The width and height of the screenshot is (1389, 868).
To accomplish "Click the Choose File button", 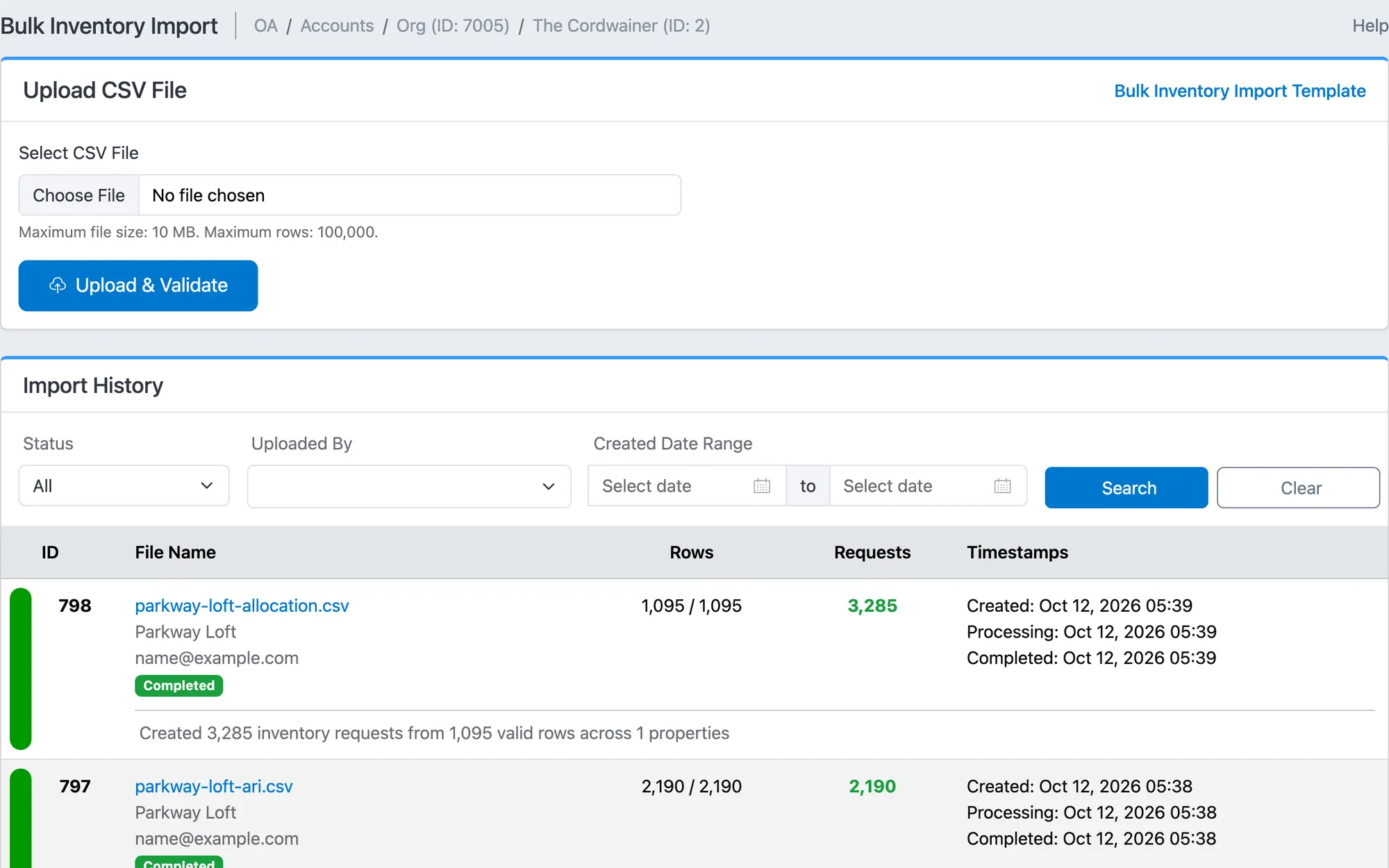I will pyautogui.click(x=79, y=195).
